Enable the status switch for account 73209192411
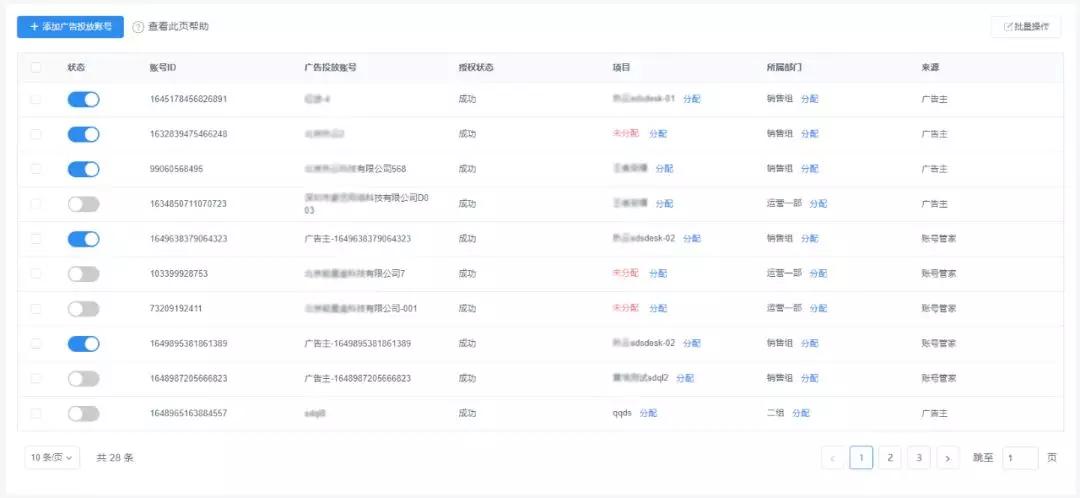 click(83, 309)
